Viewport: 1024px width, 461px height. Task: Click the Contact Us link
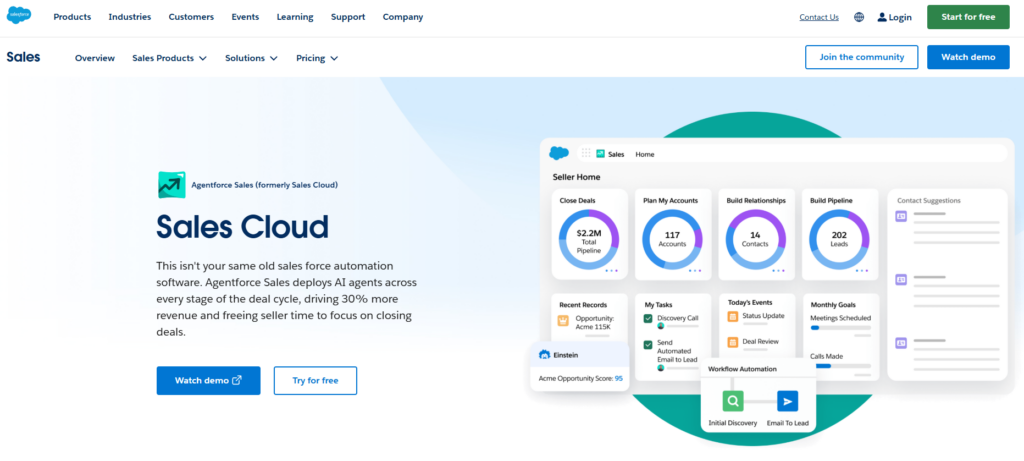coord(819,18)
